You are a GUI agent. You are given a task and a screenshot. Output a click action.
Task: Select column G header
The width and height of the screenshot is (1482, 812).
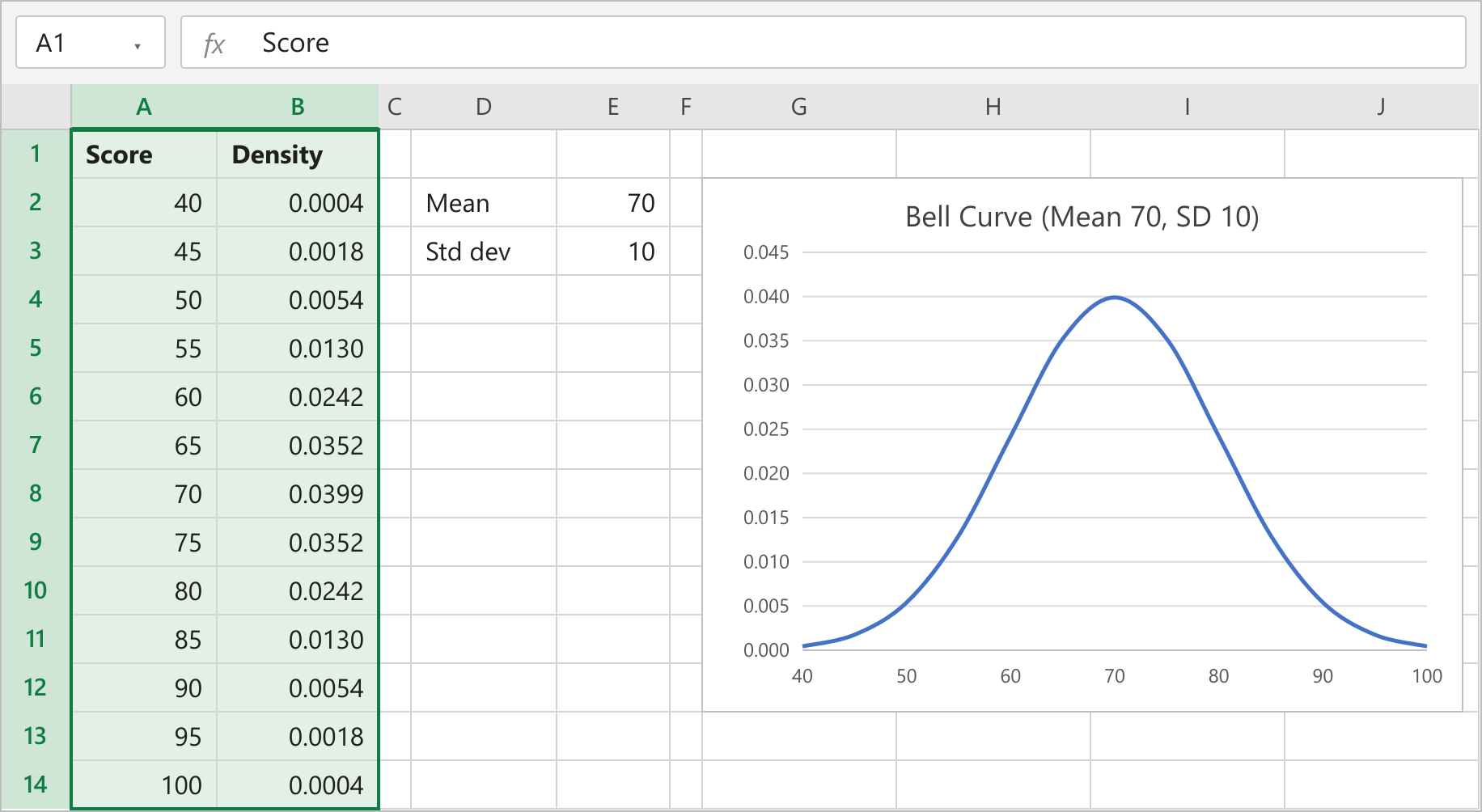[x=799, y=107]
